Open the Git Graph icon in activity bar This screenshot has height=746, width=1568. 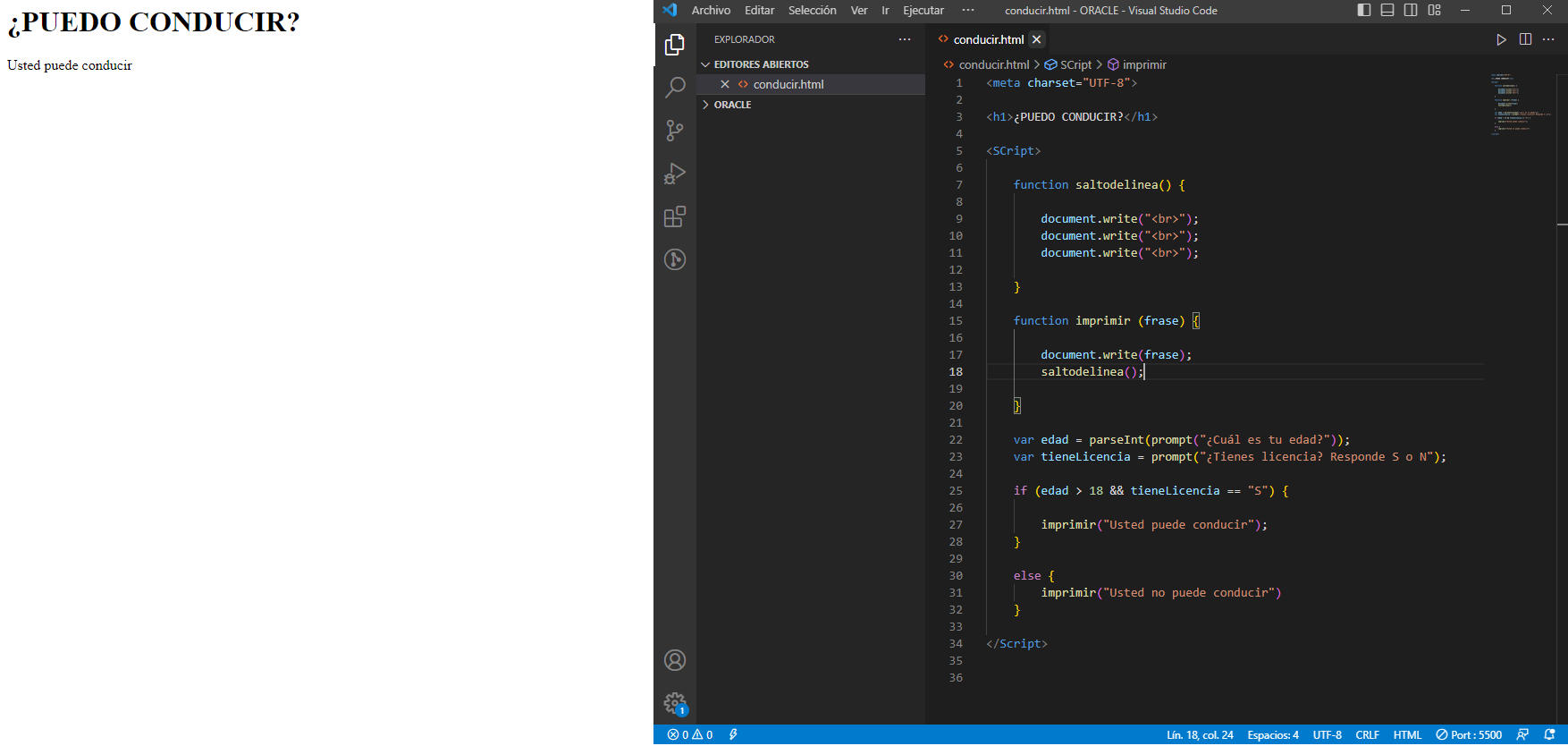point(675,259)
